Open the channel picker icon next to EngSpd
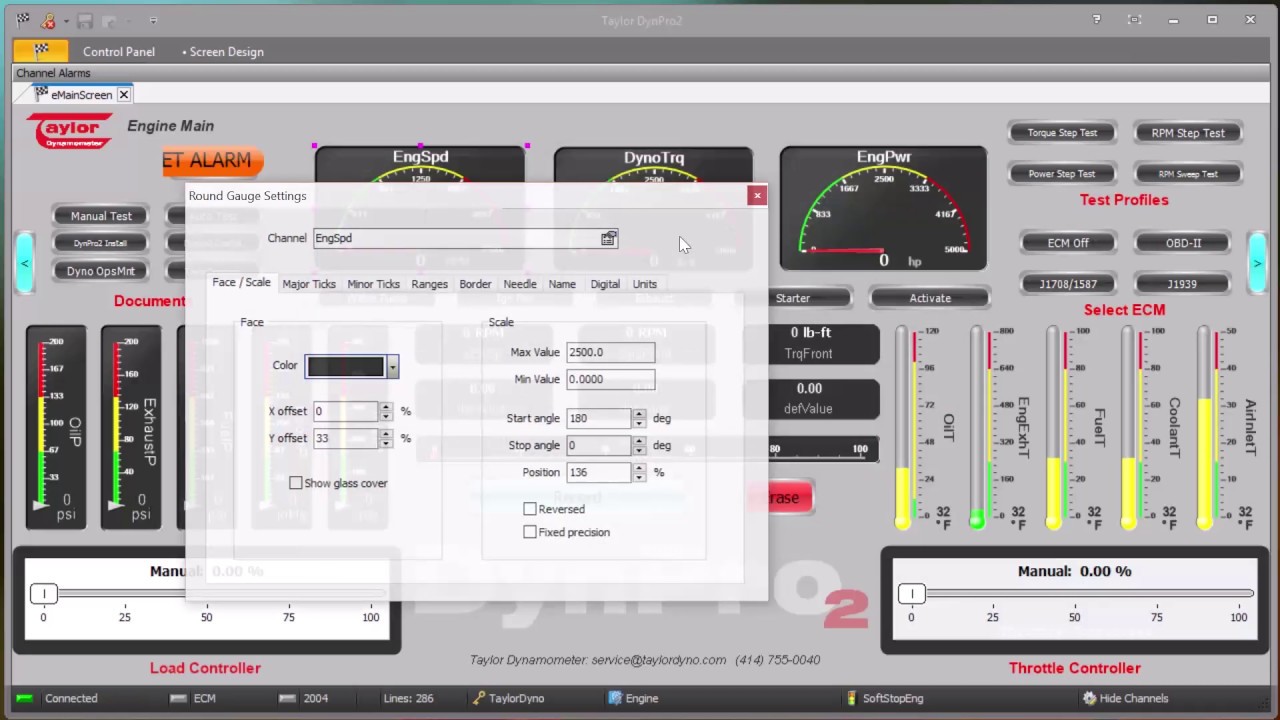 pyautogui.click(x=608, y=238)
